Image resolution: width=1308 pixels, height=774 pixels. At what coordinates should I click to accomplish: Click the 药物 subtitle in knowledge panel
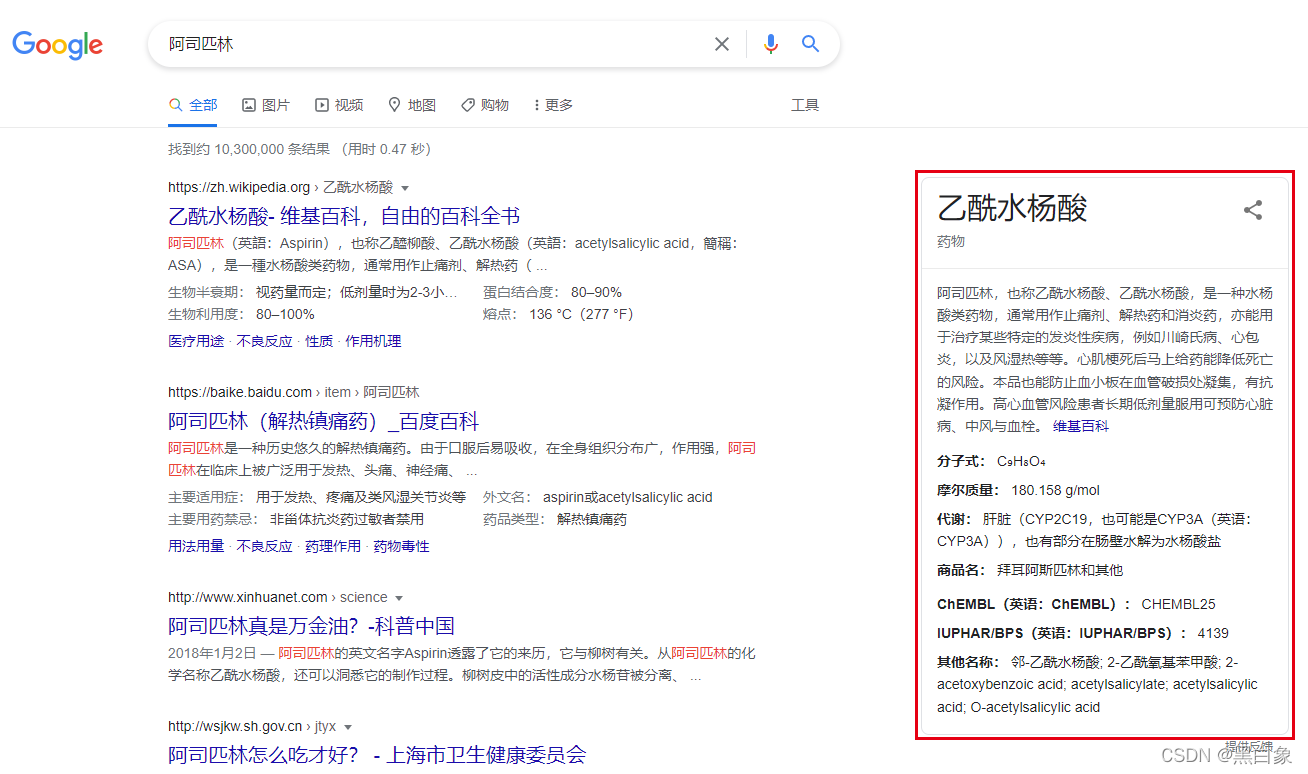pyautogui.click(x=951, y=242)
